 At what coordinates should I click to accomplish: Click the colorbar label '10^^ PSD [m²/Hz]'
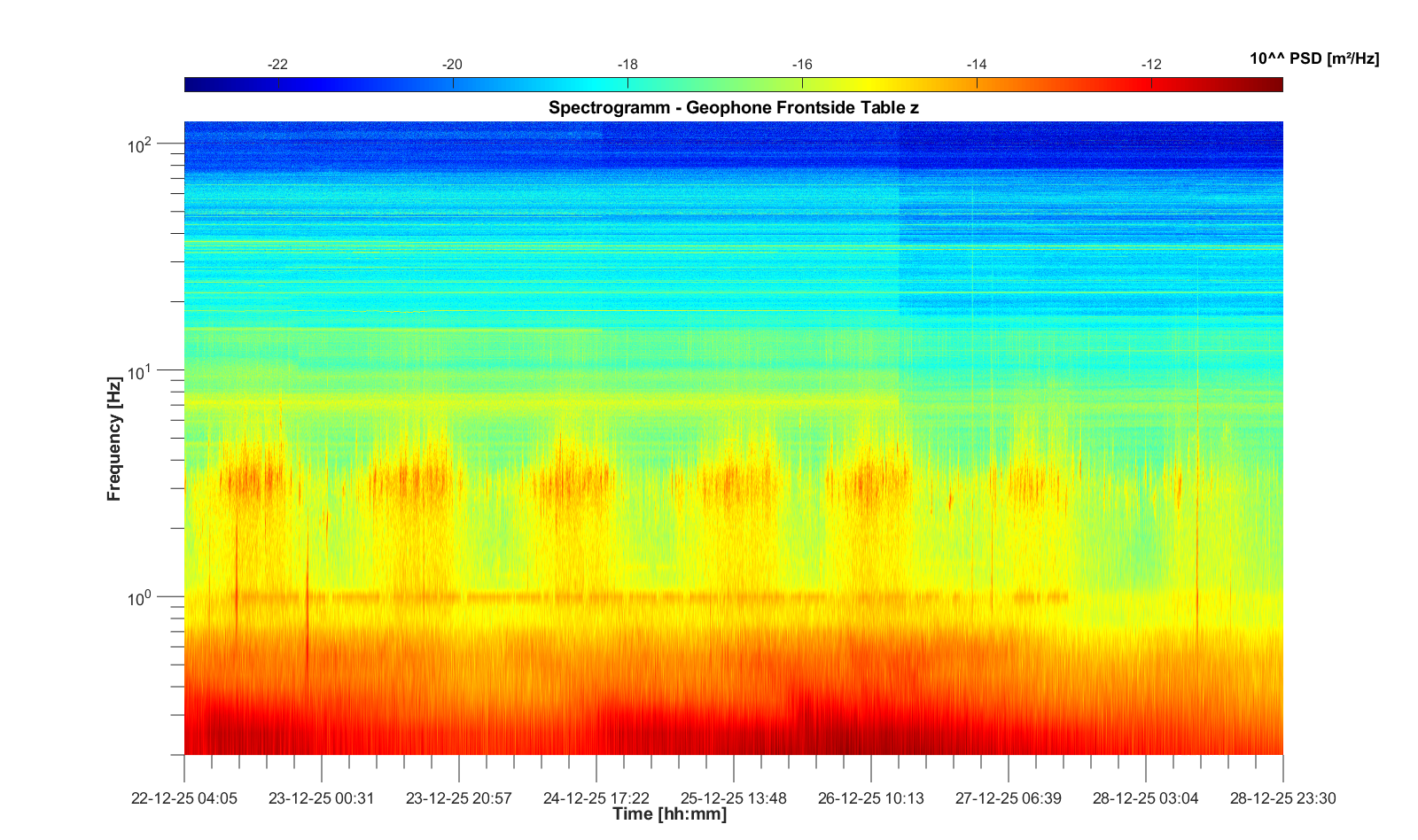click(x=1313, y=58)
